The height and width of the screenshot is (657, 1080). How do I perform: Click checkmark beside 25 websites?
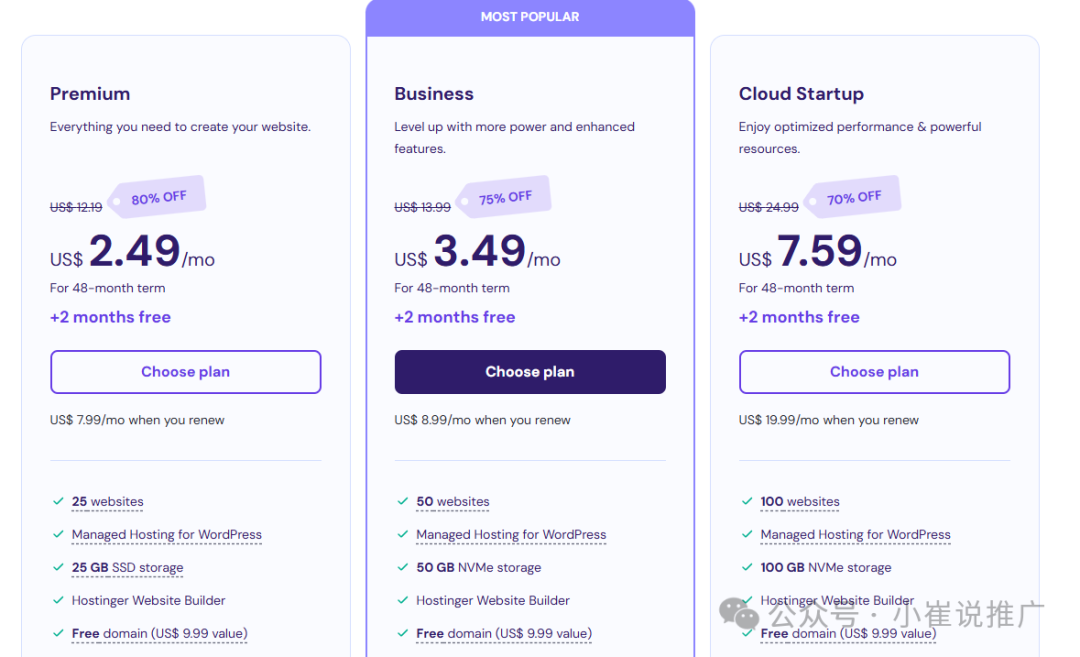tap(58, 501)
